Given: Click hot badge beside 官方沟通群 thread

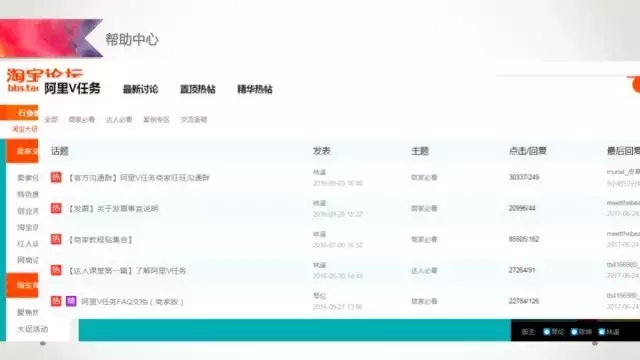Looking at the screenshot, I should (x=56, y=177).
